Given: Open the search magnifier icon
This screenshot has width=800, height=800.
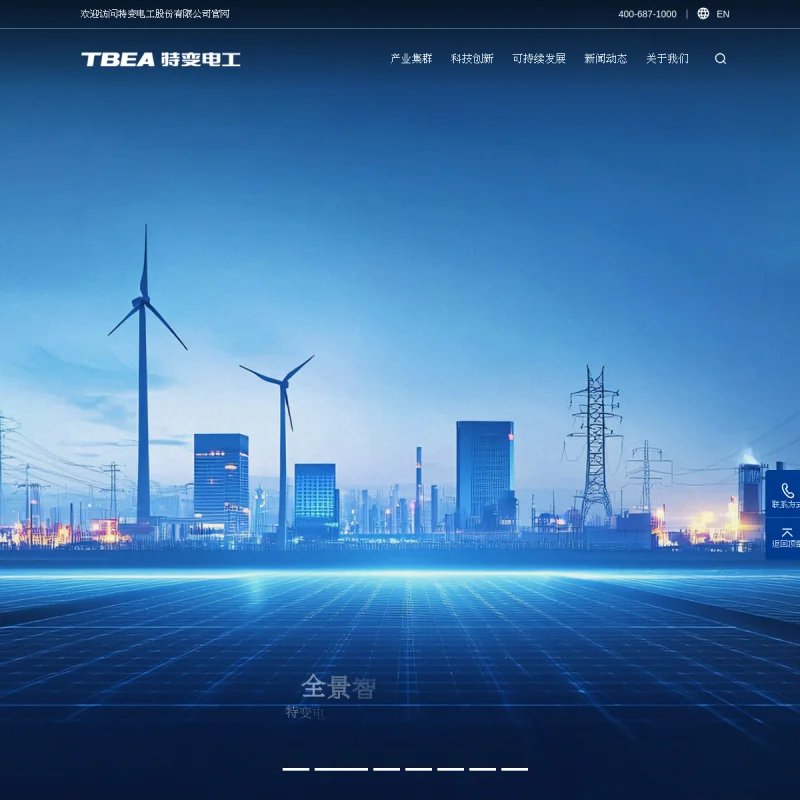Looking at the screenshot, I should coord(720,59).
